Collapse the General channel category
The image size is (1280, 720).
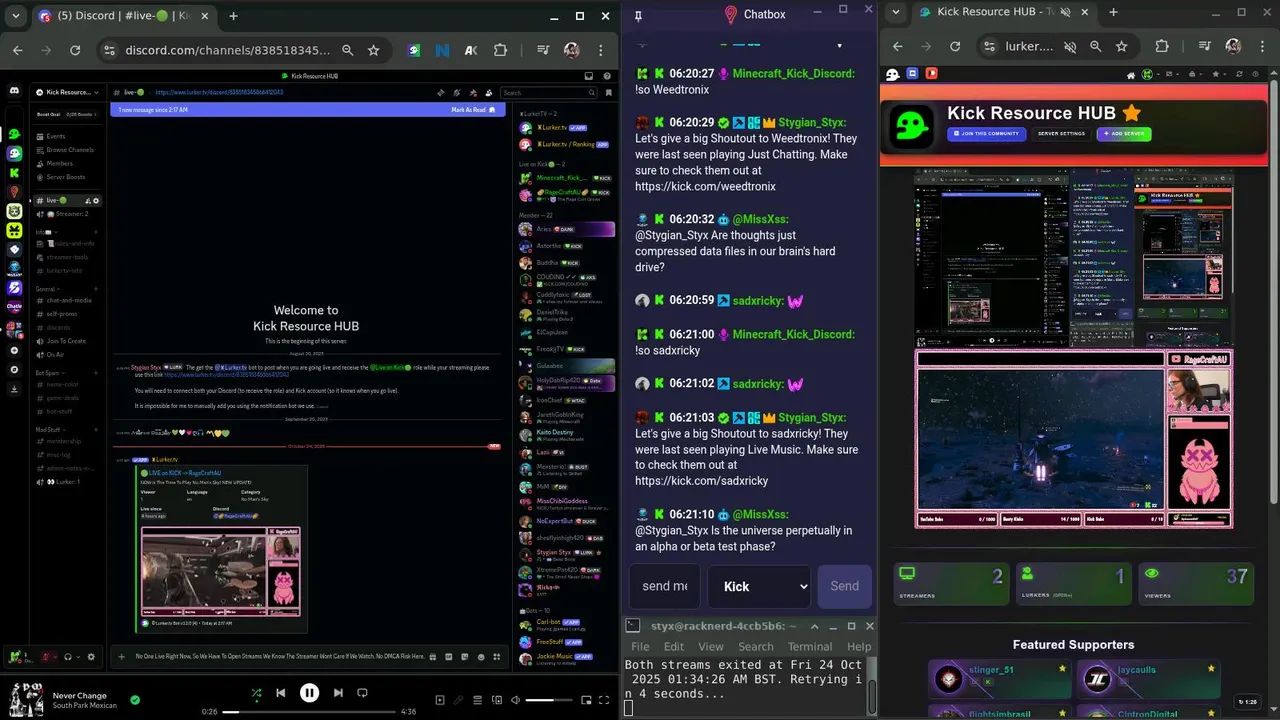[49, 289]
